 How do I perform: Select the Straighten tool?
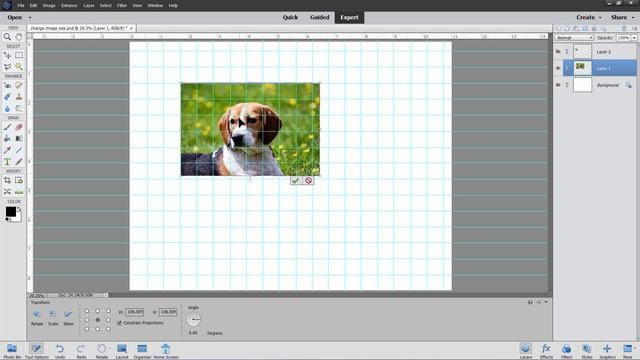pyautogui.click(x=19, y=191)
